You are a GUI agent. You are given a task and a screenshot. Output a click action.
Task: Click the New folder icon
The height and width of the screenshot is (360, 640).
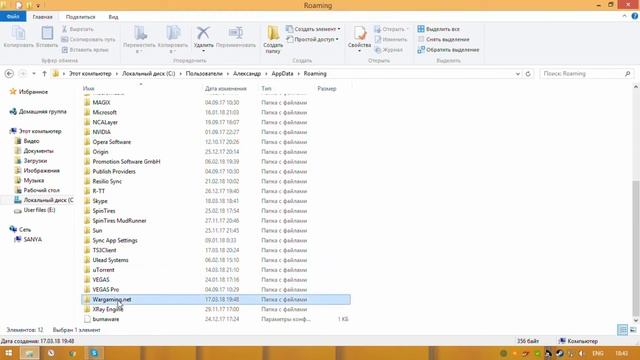(x=273, y=33)
